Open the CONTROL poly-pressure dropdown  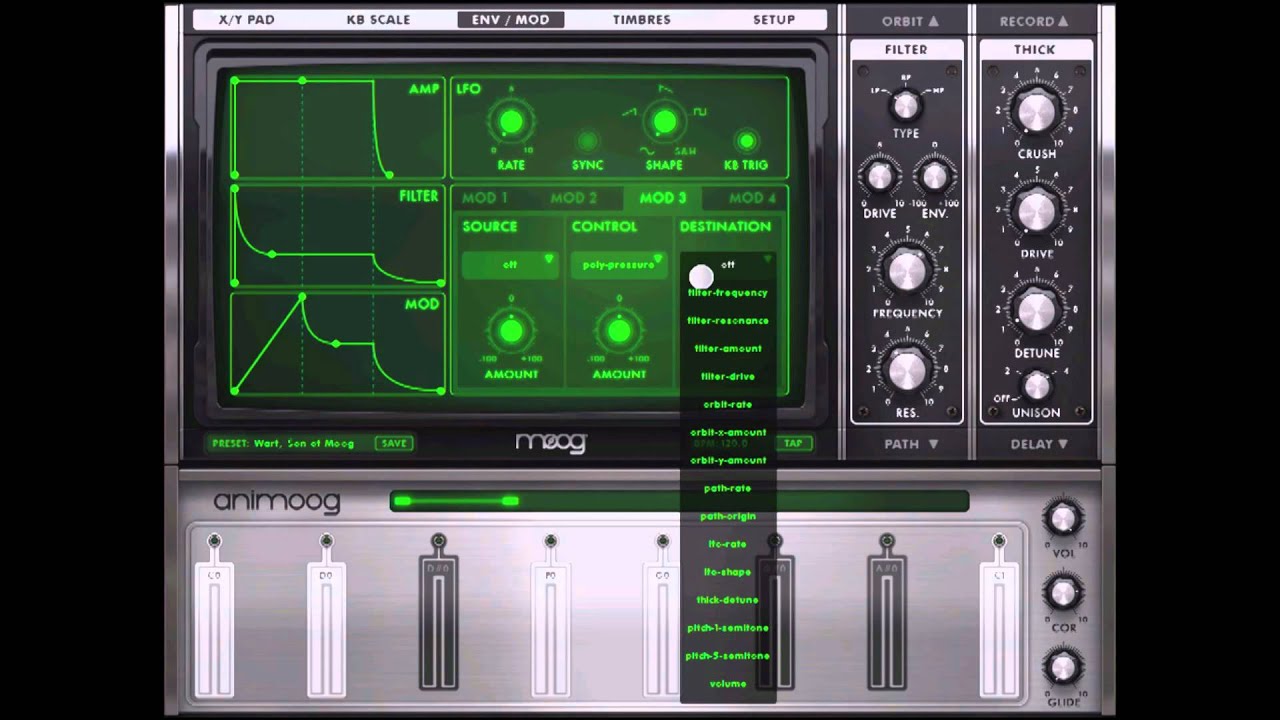point(618,265)
